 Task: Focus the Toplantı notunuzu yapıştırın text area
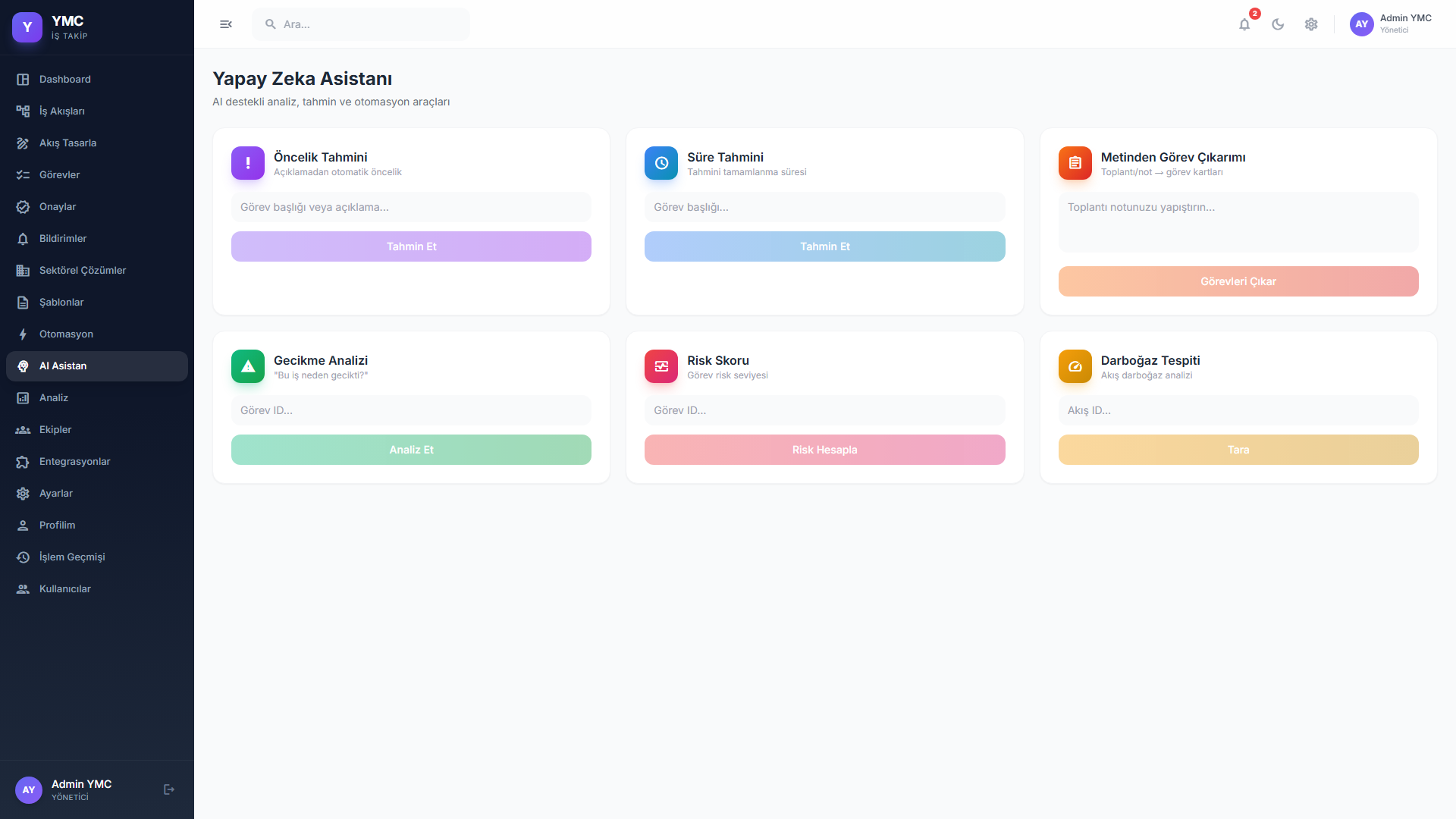(1238, 222)
